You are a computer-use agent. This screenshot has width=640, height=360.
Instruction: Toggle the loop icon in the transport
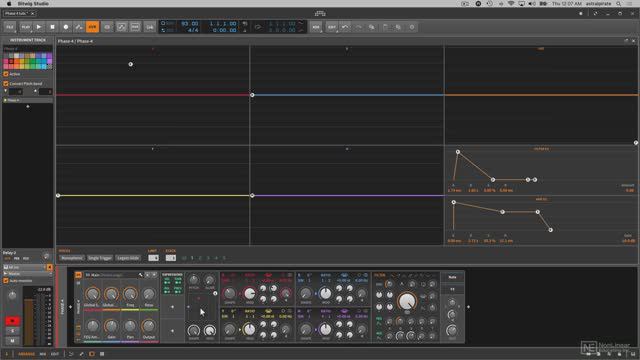[258, 27]
